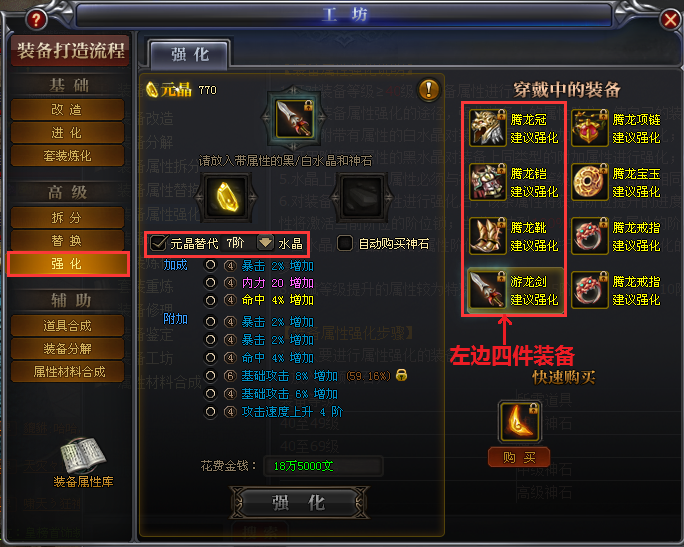684x547 pixels.
Task: Select the 腾龙铠 armor equipment icon
Action: (x=488, y=181)
